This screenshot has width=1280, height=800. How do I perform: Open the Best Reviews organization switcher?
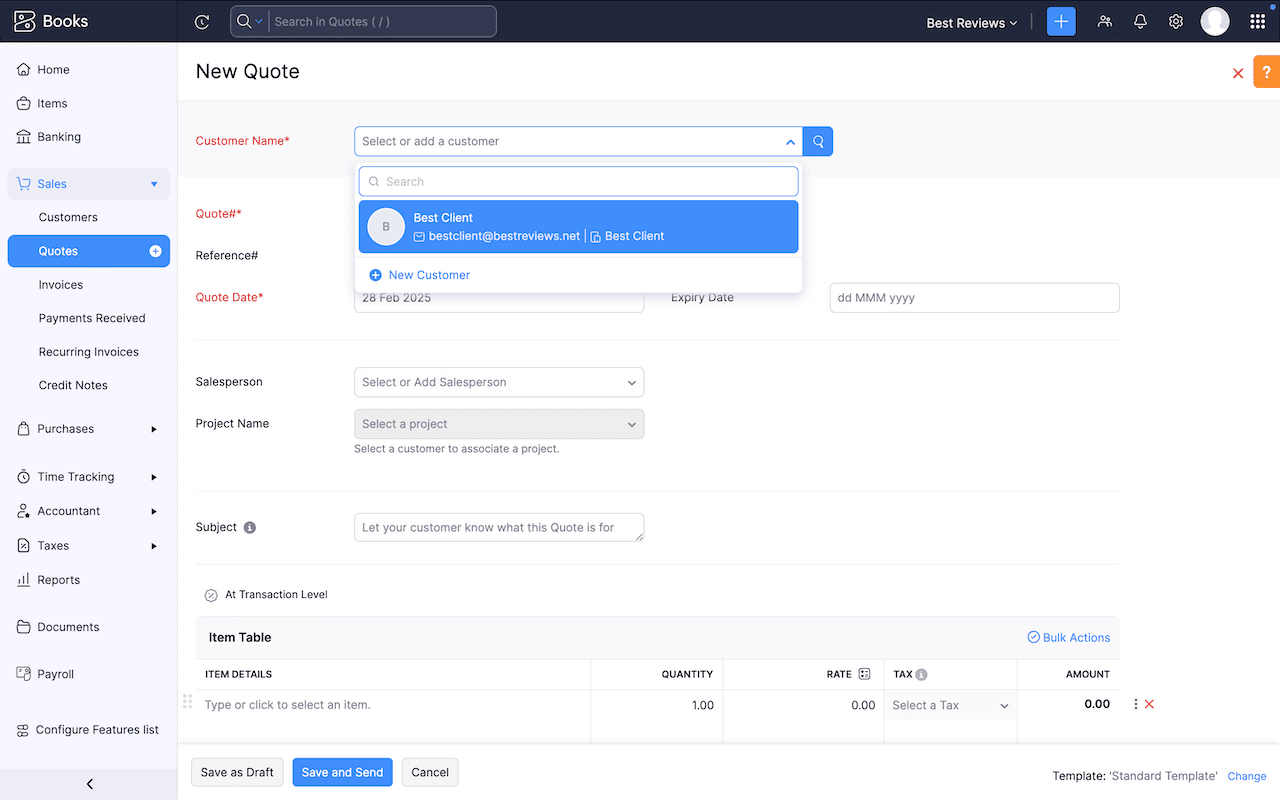pyautogui.click(x=971, y=23)
